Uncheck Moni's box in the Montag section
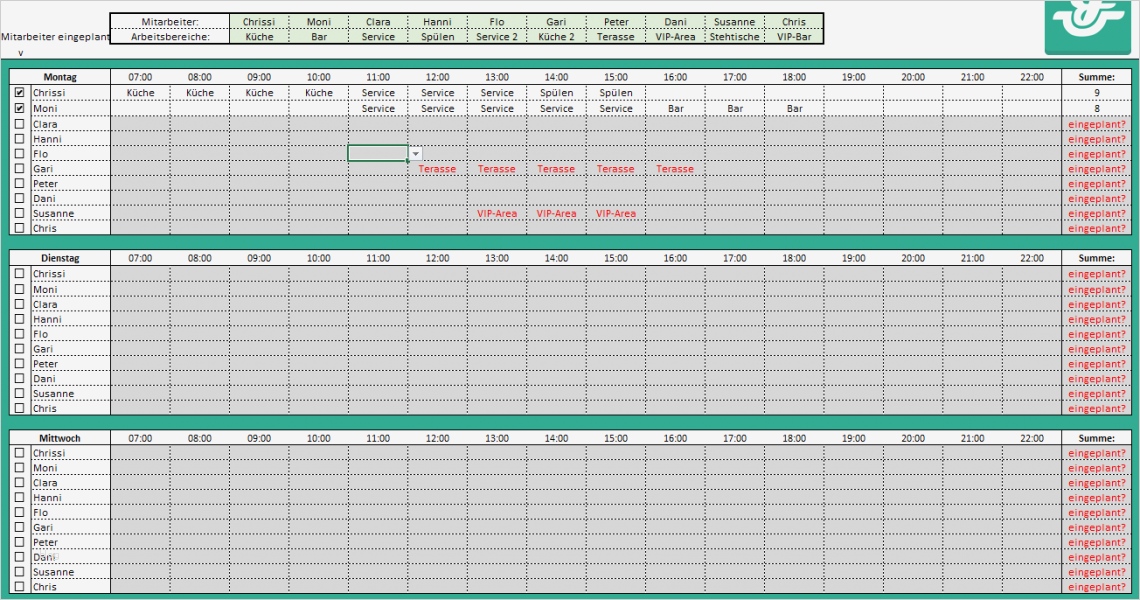The height and width of the screenshot is (600, 1140). pyautogui.click(x=17, y=108)
